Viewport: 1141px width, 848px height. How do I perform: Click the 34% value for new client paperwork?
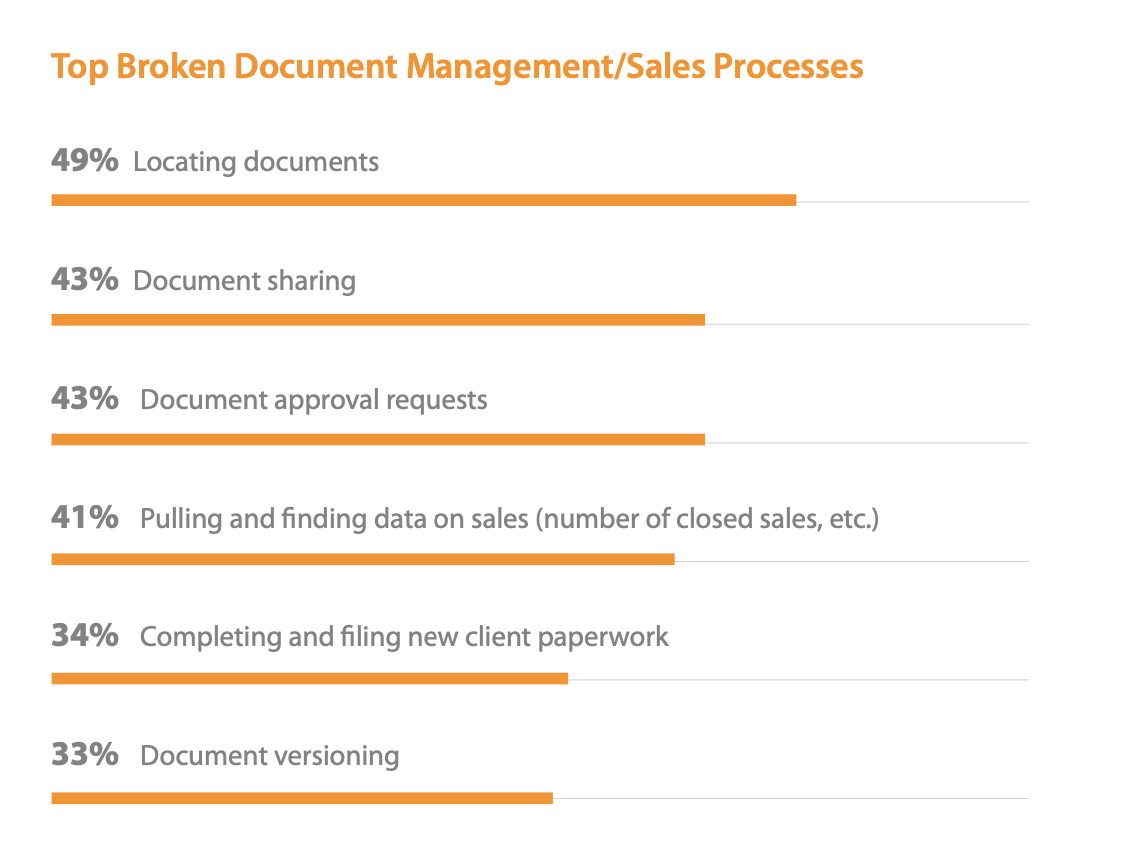tap(84, 635)
